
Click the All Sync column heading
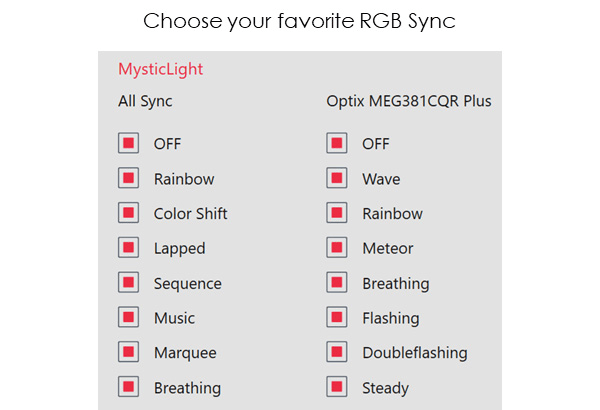[x=145, y=101]
